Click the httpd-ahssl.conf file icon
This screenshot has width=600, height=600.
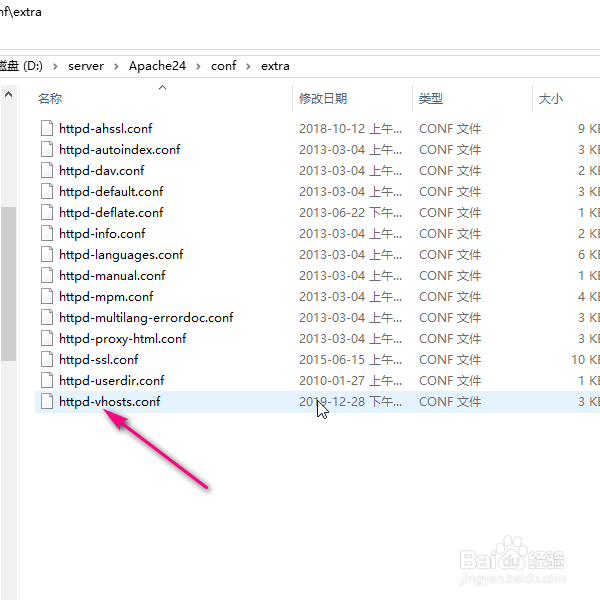pos(47,129)
